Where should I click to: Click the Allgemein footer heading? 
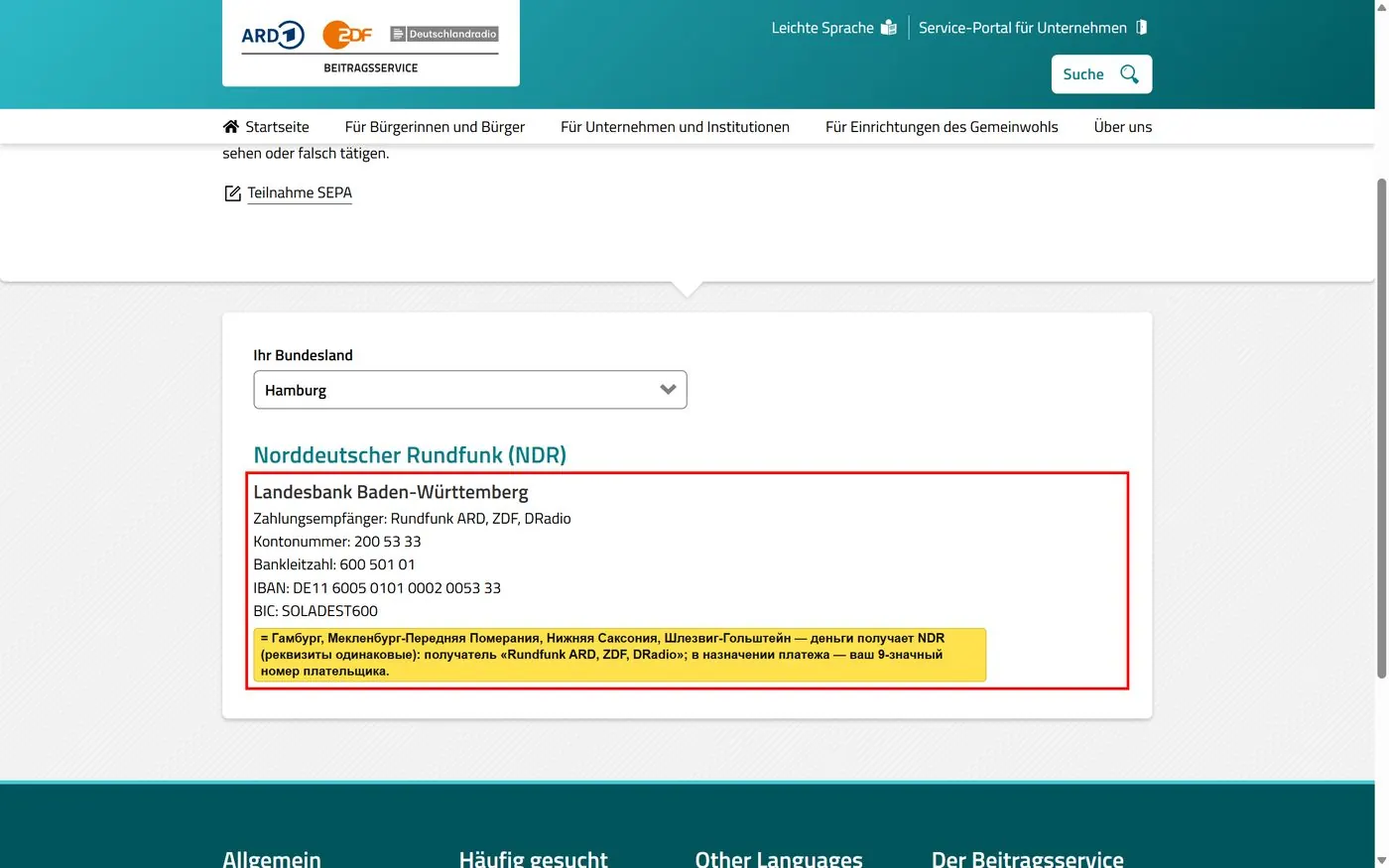(272, 858)
